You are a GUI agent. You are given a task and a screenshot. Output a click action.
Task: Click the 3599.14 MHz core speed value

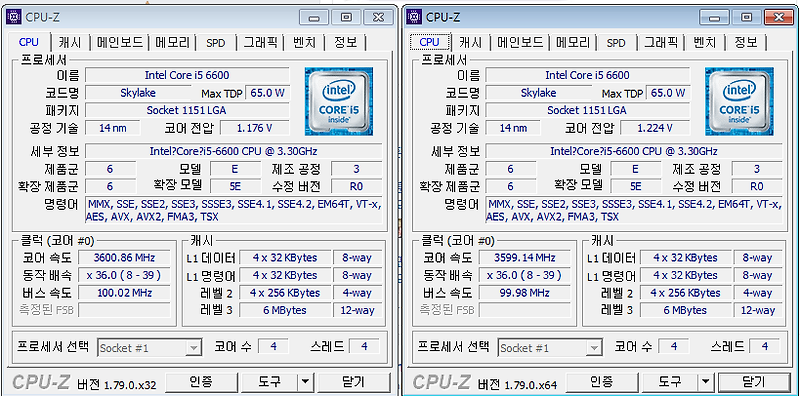click(x=525, y=257)
